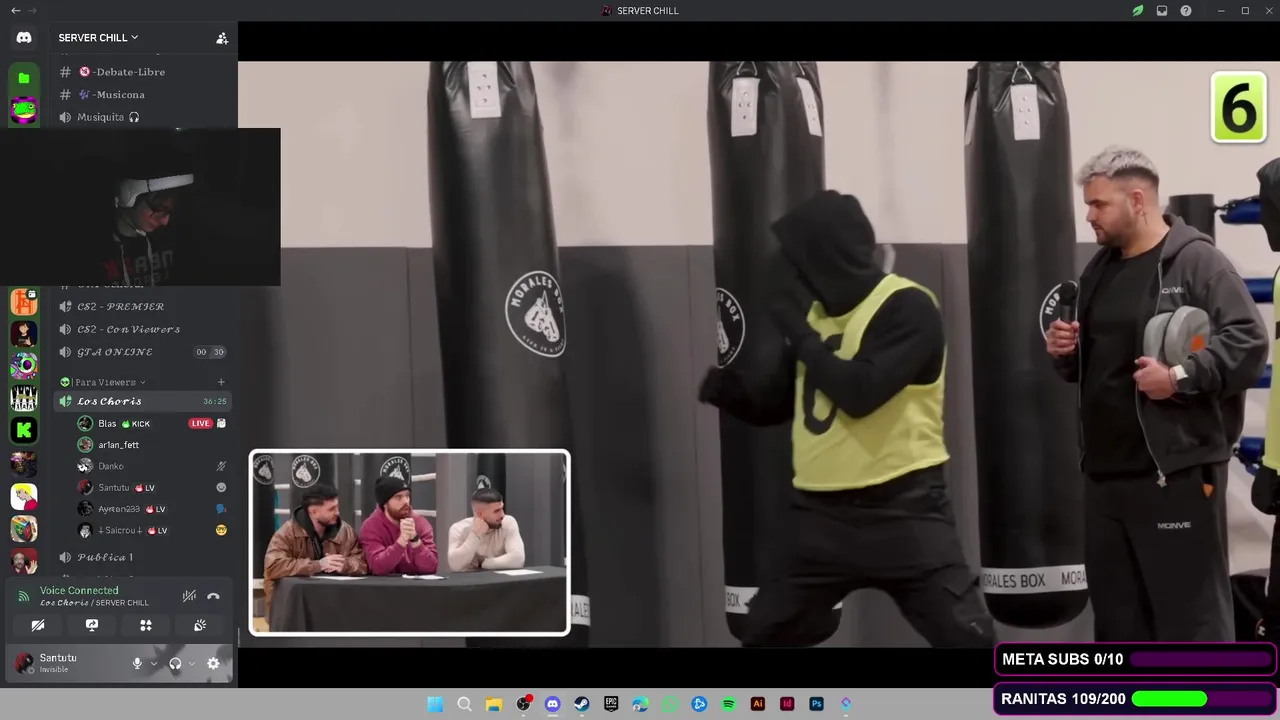Click the judges picture-in-picture in stream

tap(410, 543)
